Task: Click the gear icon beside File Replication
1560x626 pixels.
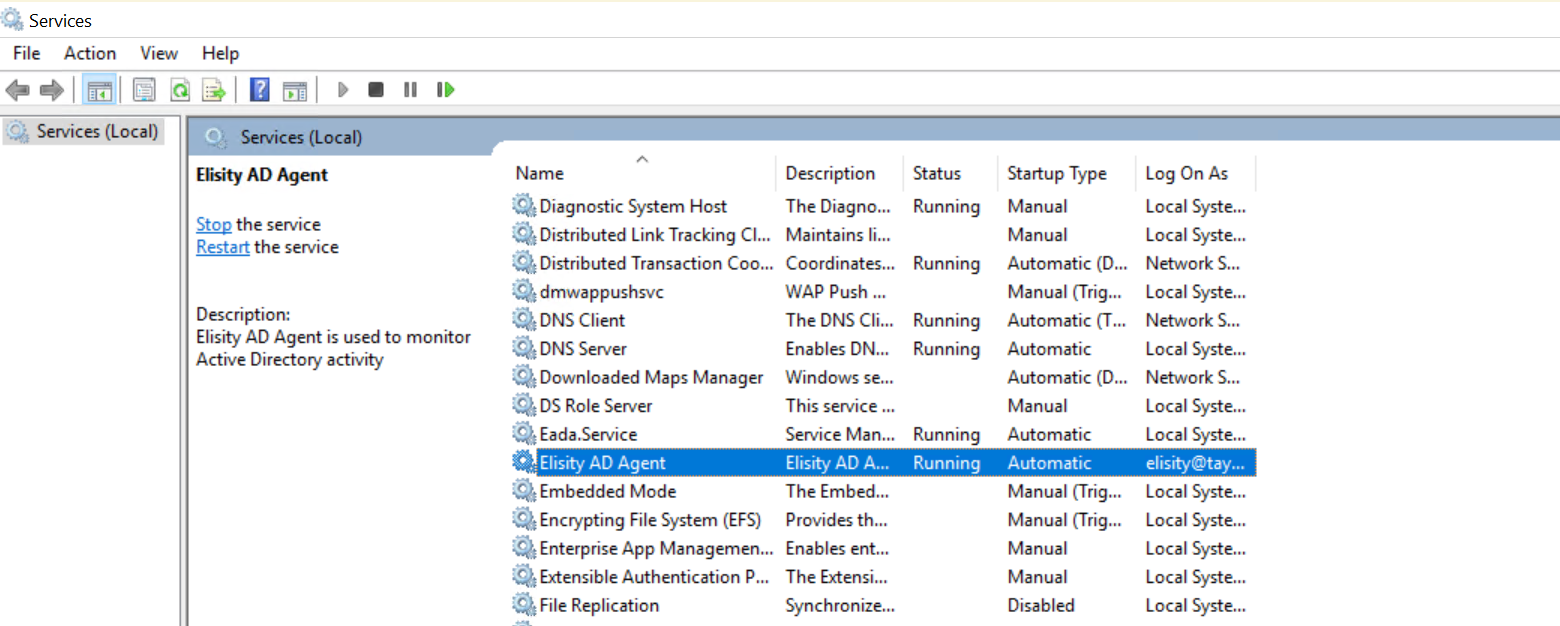Action: click(524, 605)
